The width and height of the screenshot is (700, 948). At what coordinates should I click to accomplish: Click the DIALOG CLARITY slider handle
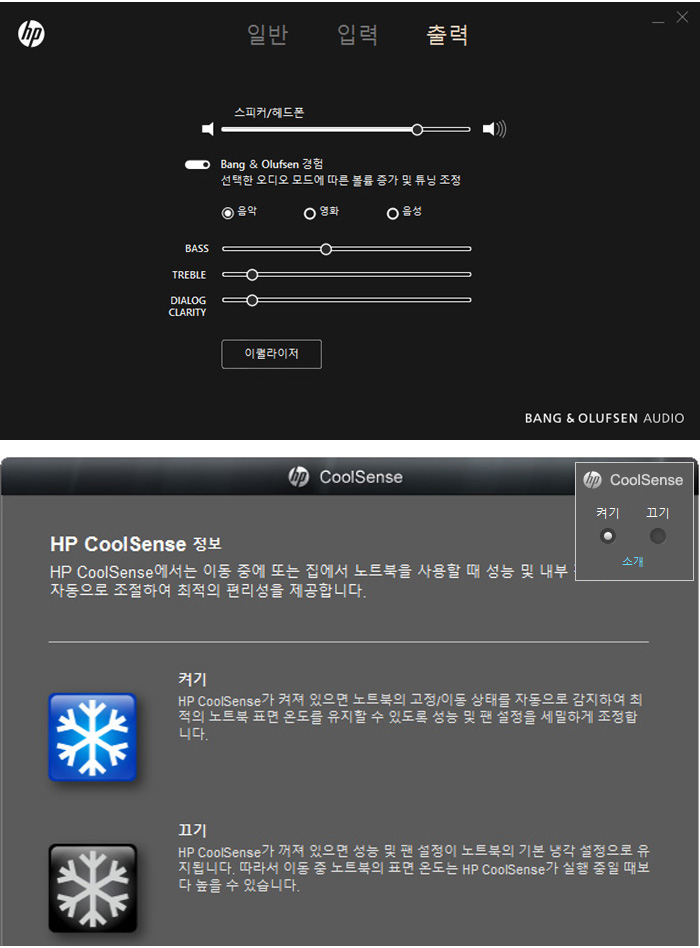[x=252, y=300]
